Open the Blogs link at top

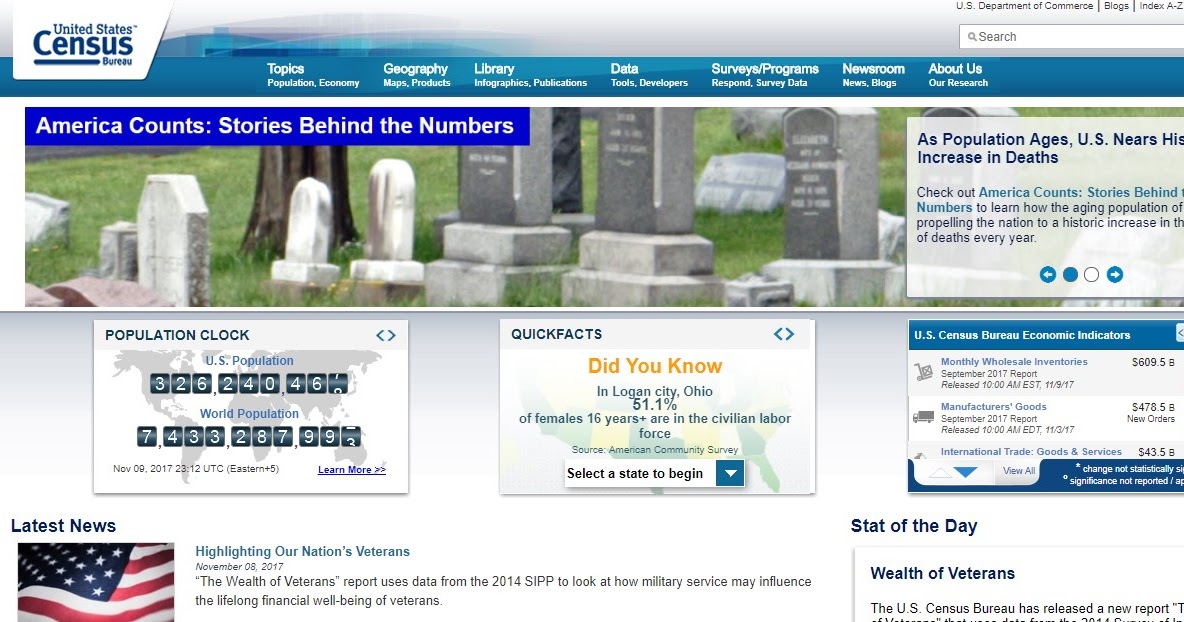point(1116,5)
